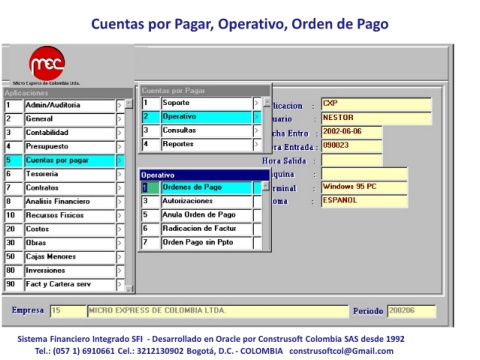480x360 pixels.
Task: Click the box beside Orden Pago sin Ppto
Action: [257, 243]
